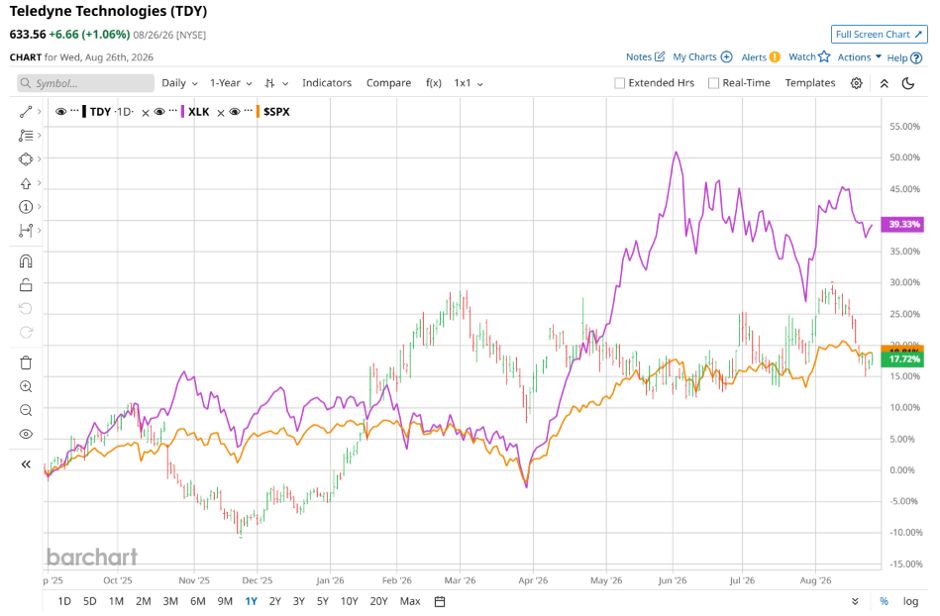
Task: Zoom in on the chart
Action: [x=25, y=386]
